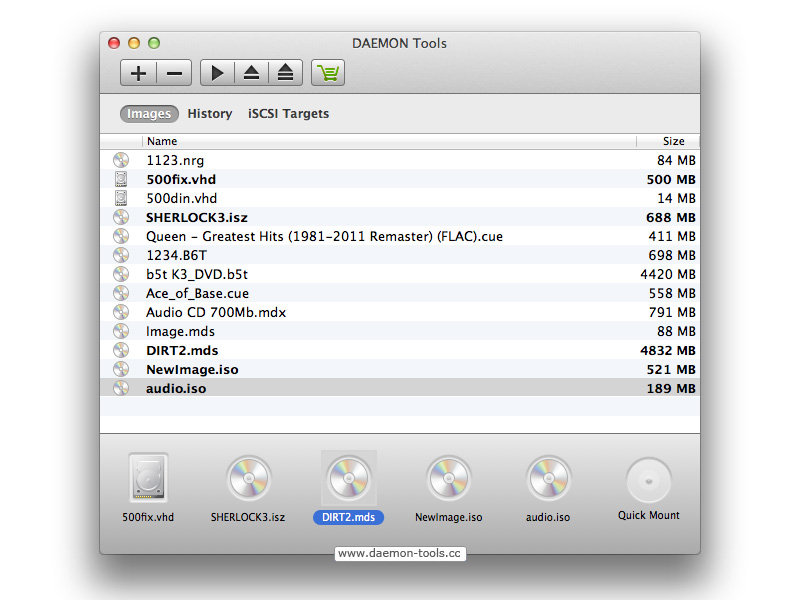Click the NewImage.iso mounted disc drive
Screen dimensions: 800x600
[x=449, y=479]
